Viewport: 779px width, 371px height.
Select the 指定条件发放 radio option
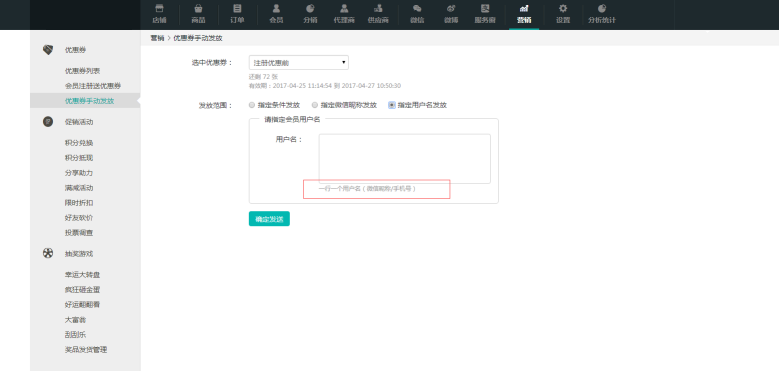click(x=252, y=105)
